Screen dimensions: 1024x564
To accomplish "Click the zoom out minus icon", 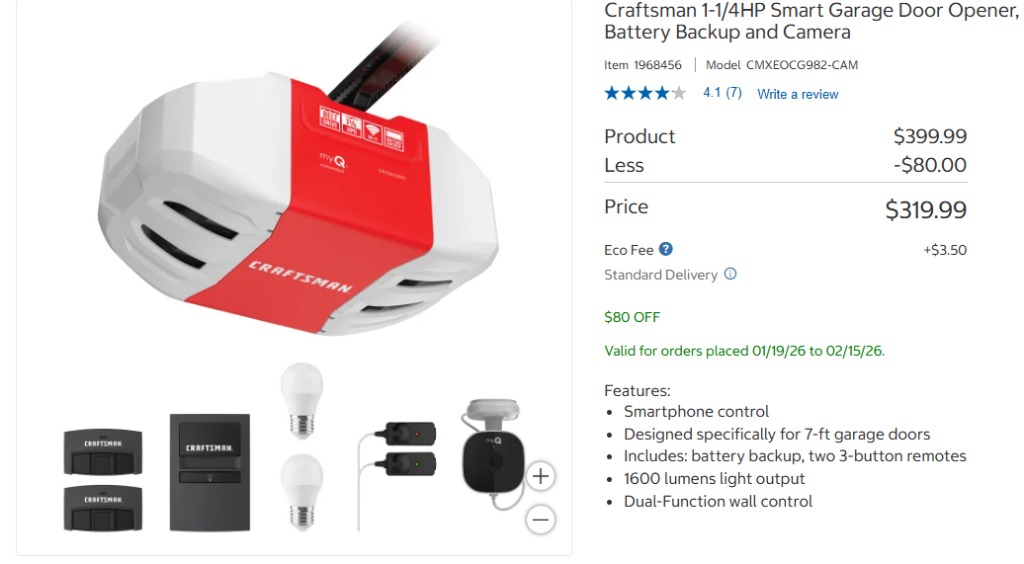I will 540,520.
